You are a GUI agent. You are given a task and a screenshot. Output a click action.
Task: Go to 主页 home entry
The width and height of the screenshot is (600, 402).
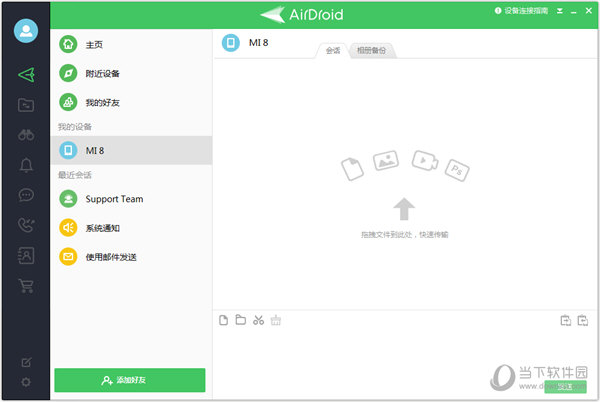(131, 44)
